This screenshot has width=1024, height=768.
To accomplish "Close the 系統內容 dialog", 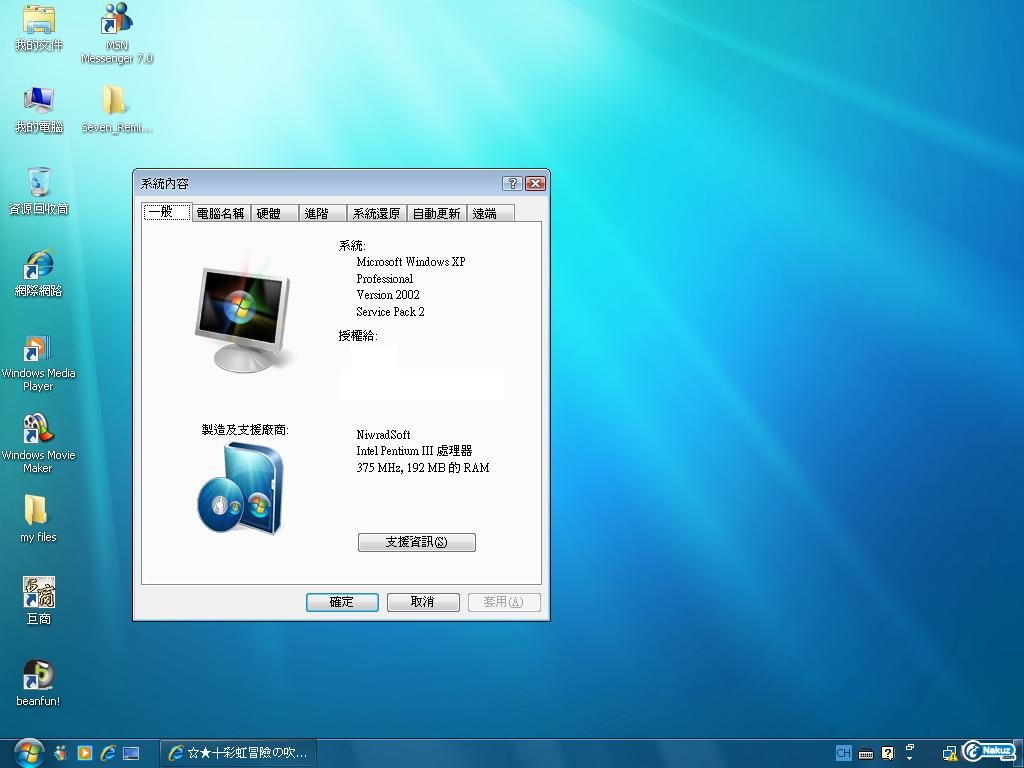I will (x=536, y=184).
